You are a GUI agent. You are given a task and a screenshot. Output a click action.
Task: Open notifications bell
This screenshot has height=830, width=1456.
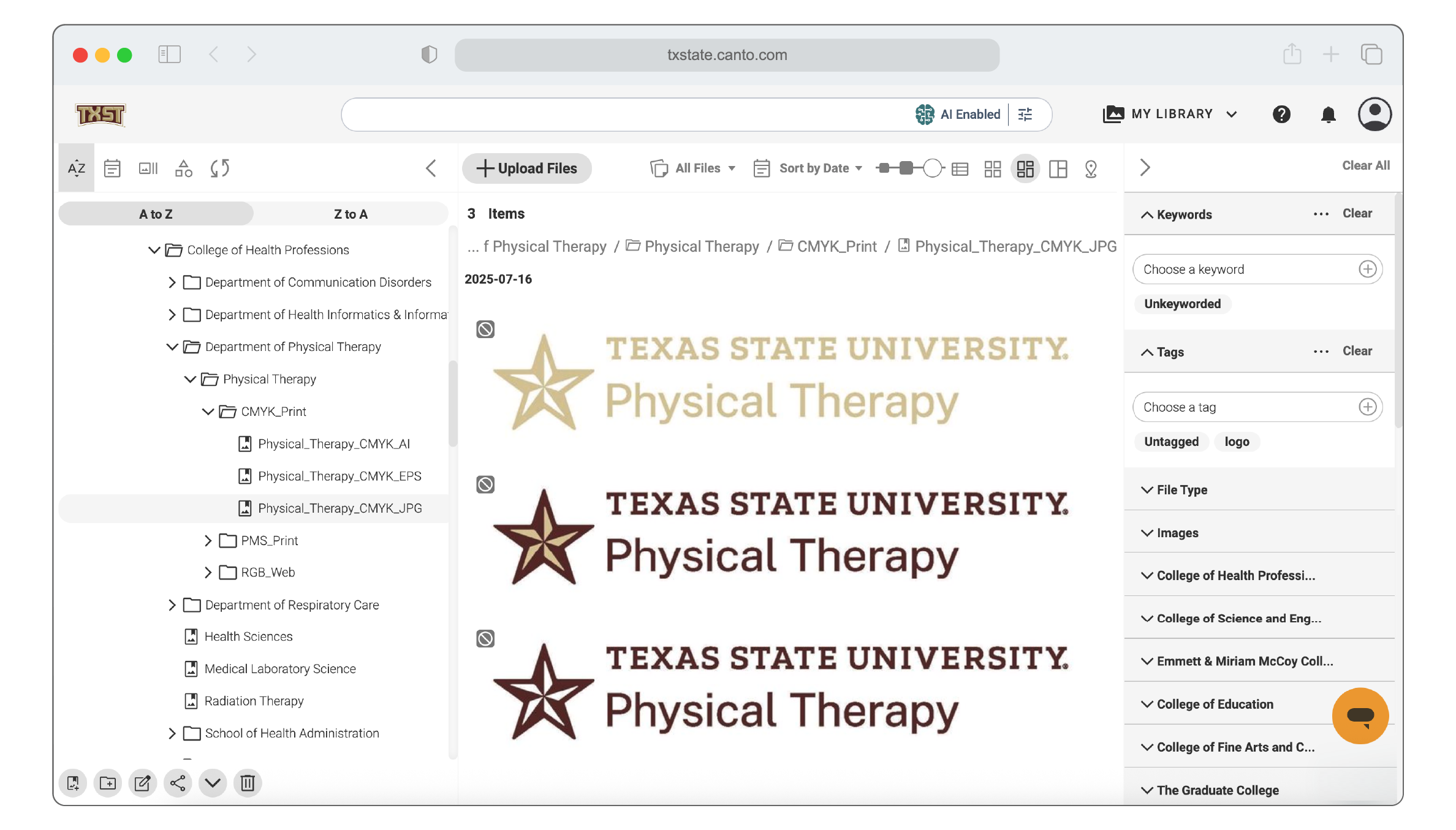pyautogui.click(x=1328, y=115)
